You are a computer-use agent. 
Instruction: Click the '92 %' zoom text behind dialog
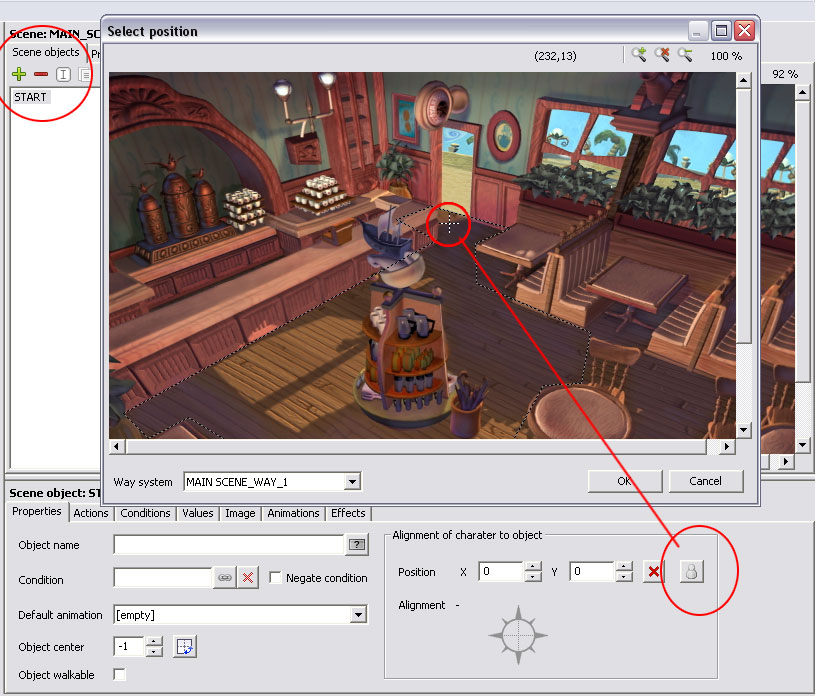[x=785, y=74]
